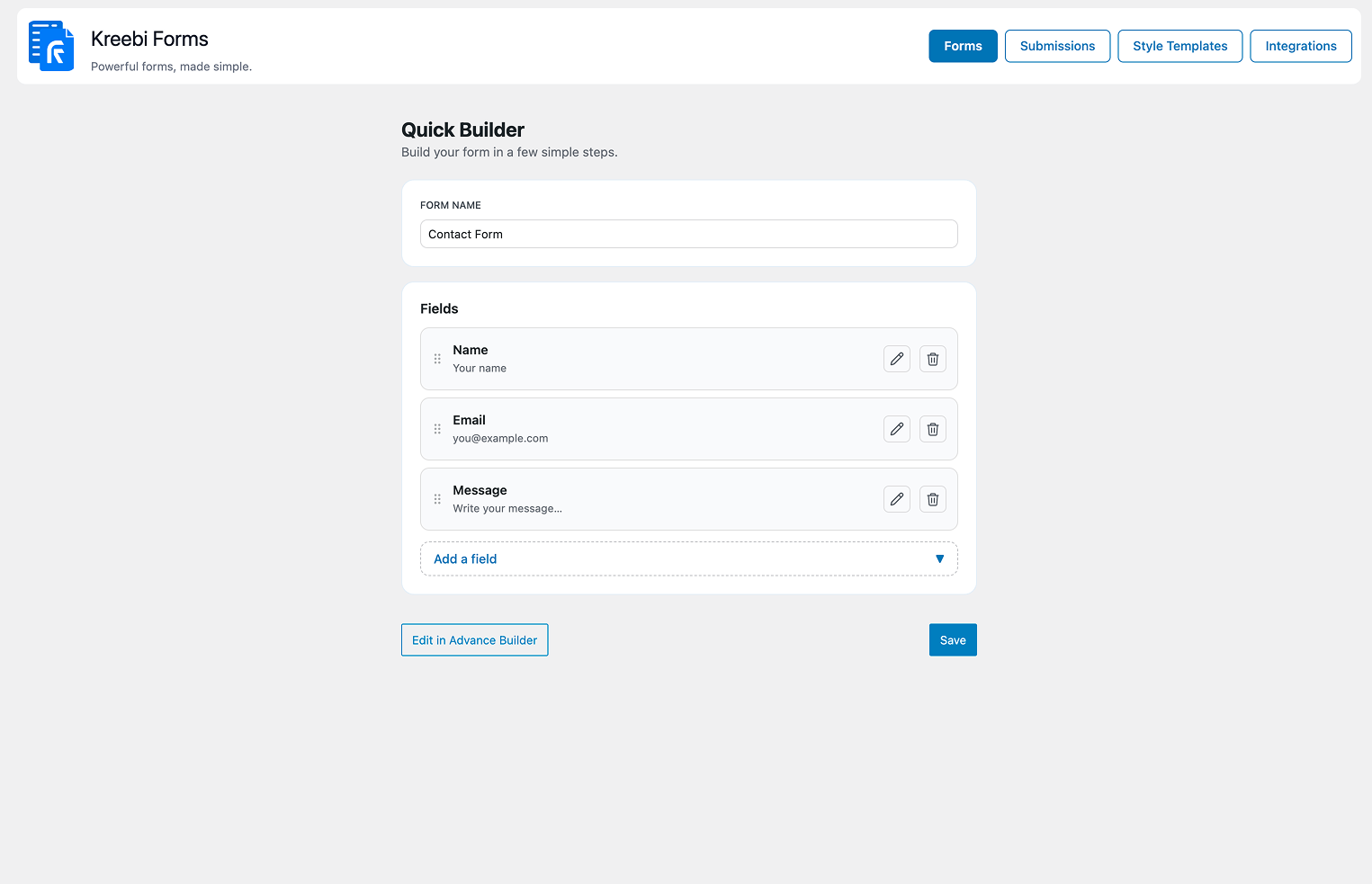This screenshot has height=884, width=1372.
Task: Click the Form Name input field
Action: click(x=688, y=234)
